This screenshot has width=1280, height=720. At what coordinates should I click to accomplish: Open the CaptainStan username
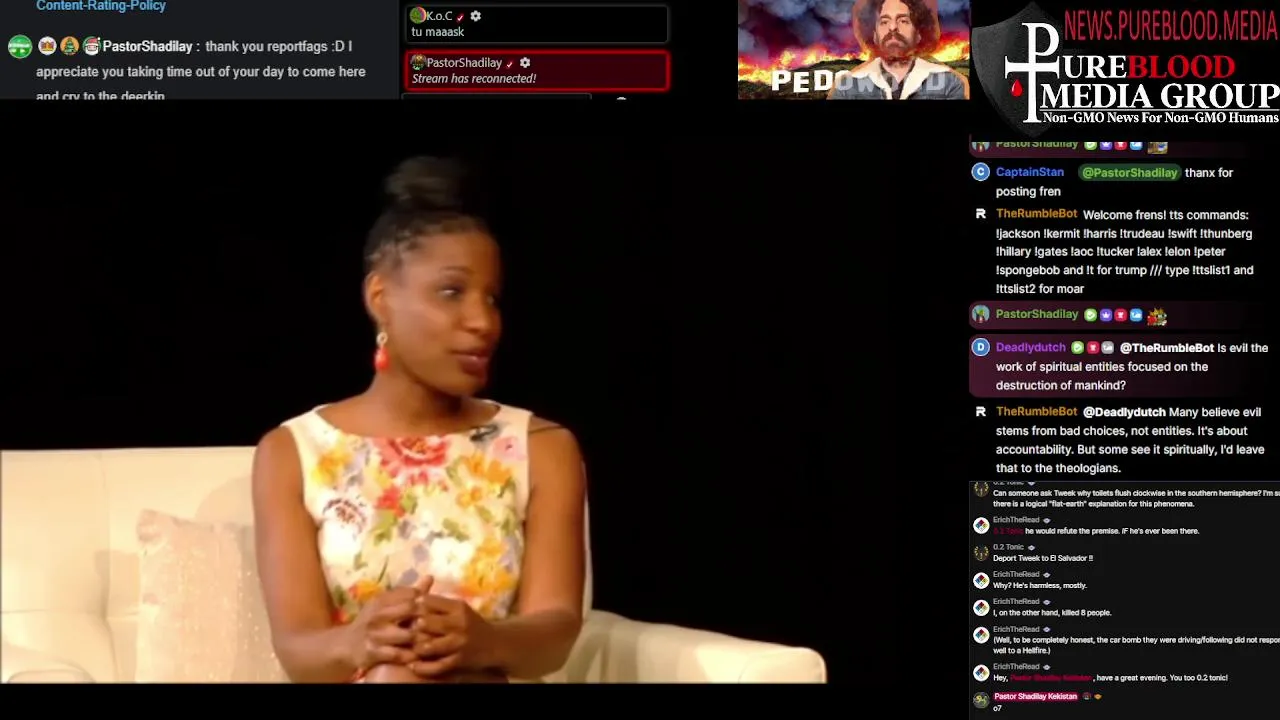click(x=1030, y=173)
